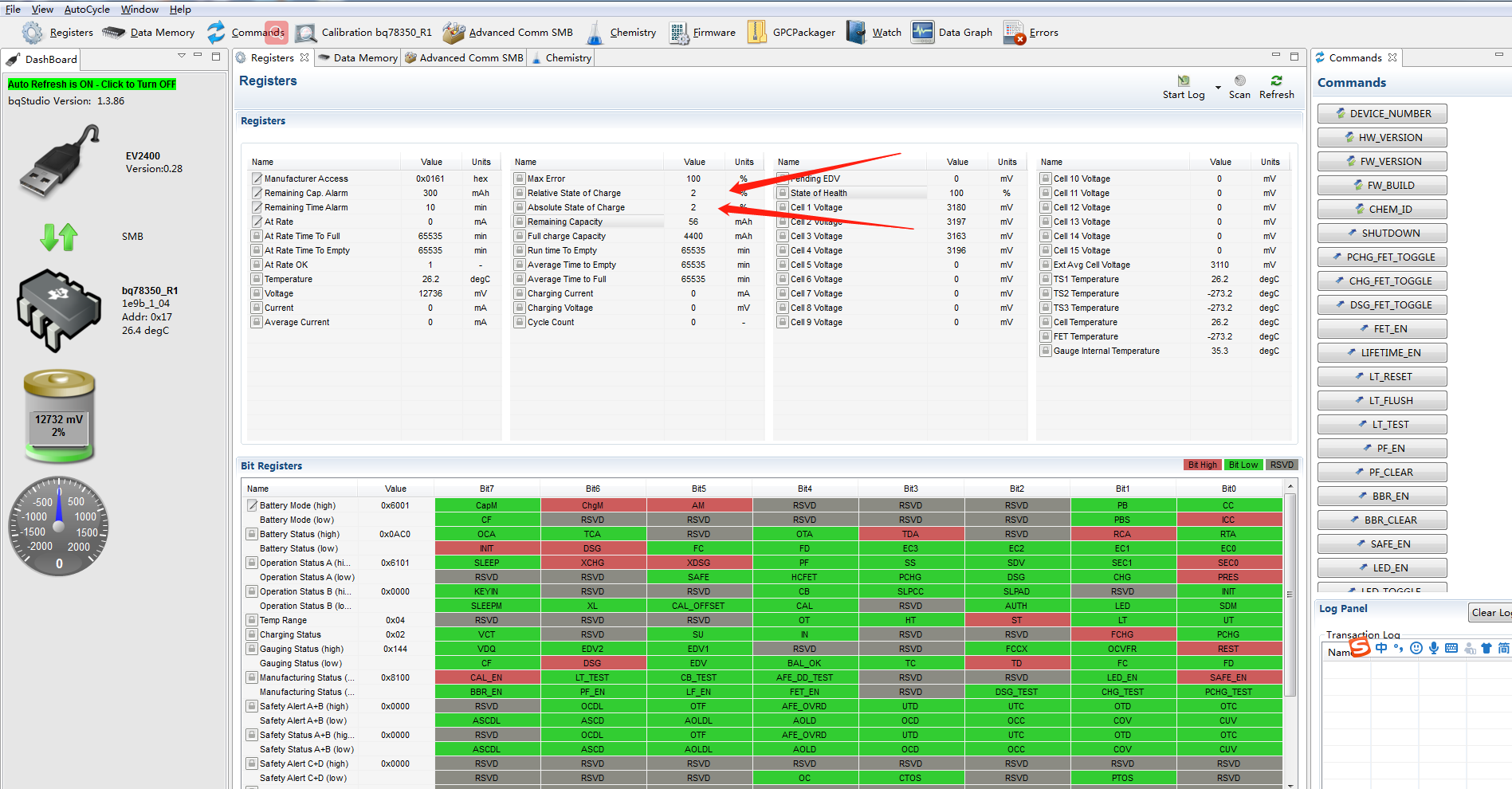Screen dimensions: 1512x789
Task: Send the FW_VERSION command
Action: tap(1382, 161)
